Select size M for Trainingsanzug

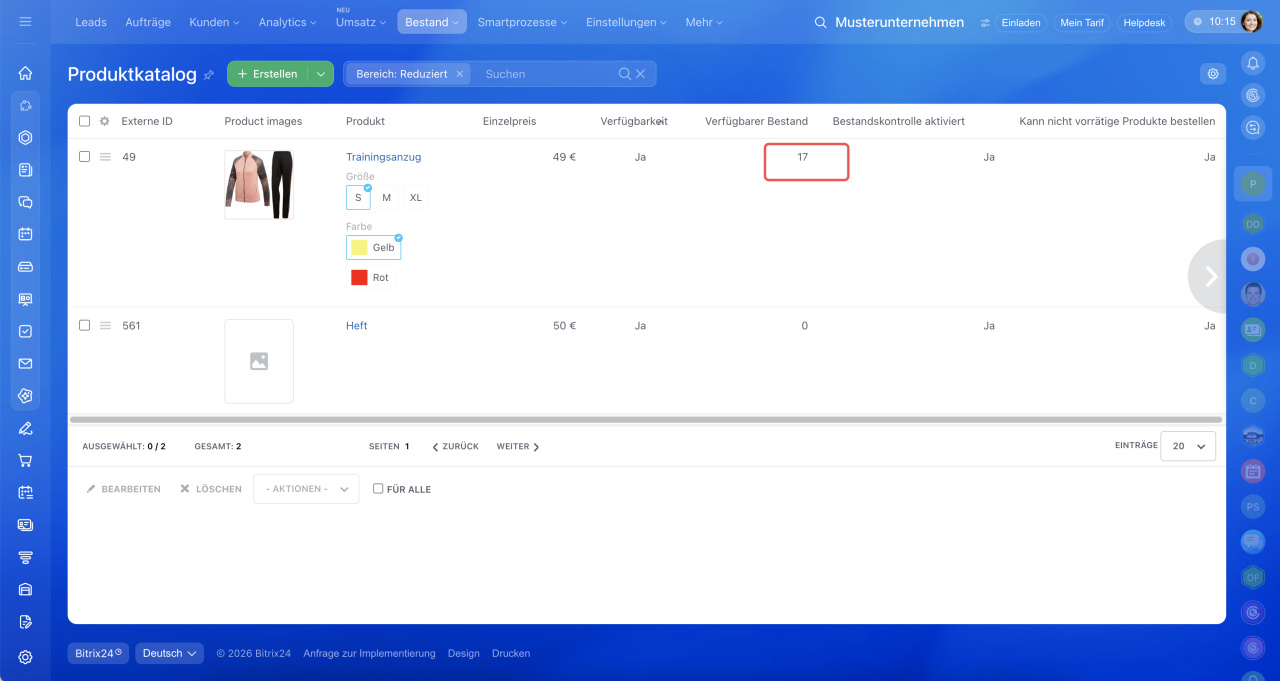click(x=387, y=197)
